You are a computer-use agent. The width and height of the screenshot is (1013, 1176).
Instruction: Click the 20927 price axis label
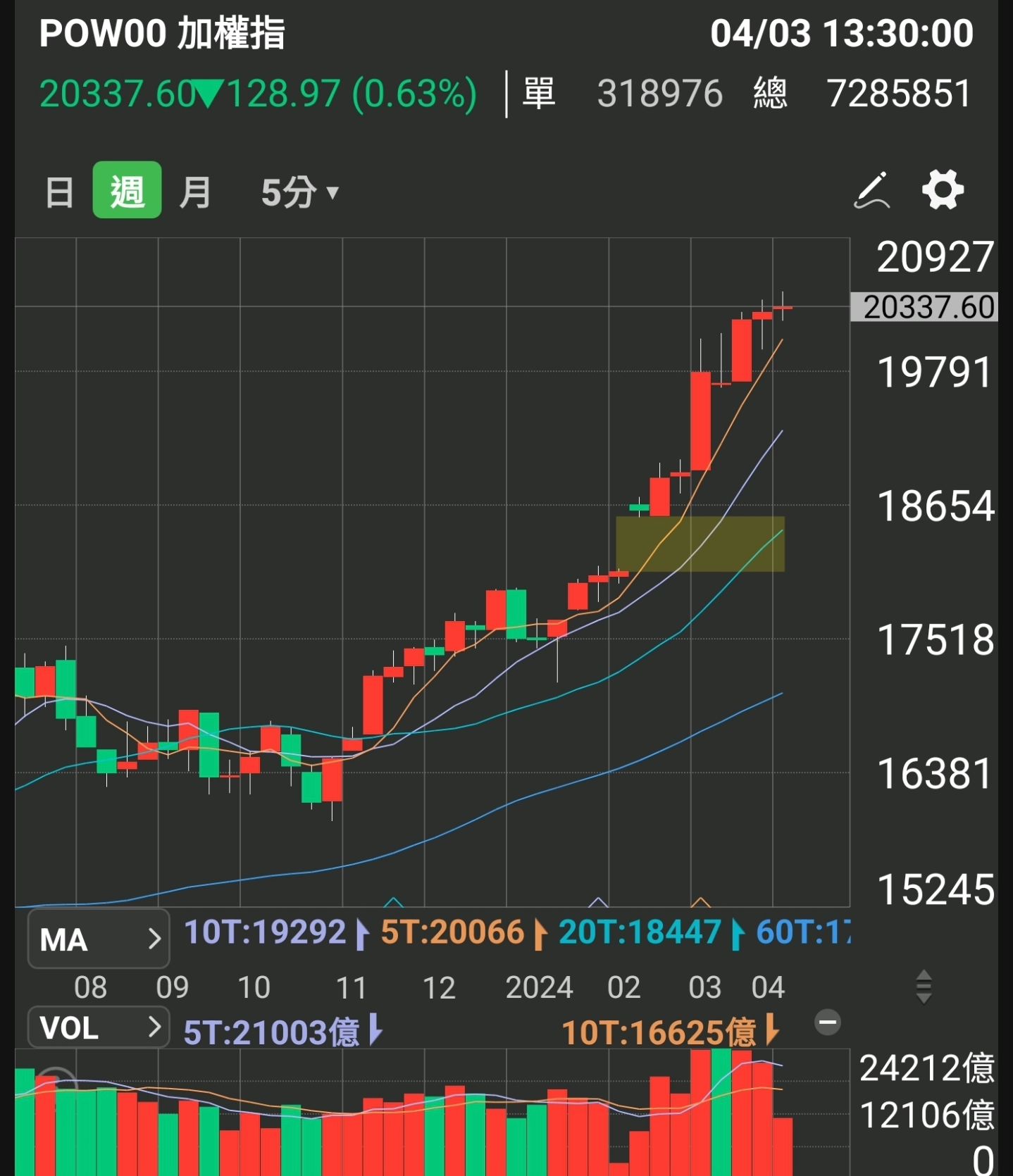[936, 257]
